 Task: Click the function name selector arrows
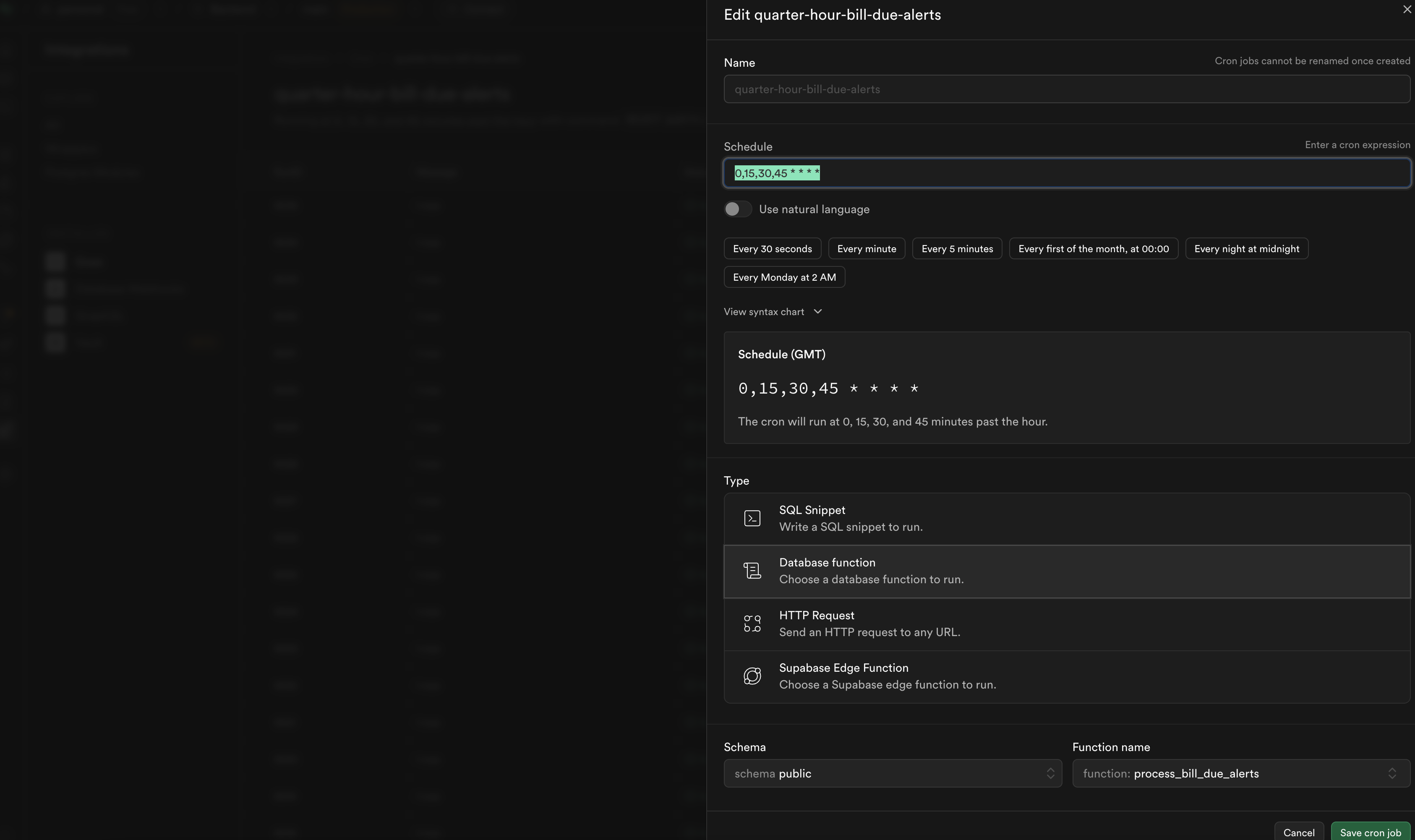tap(1392, 773)
